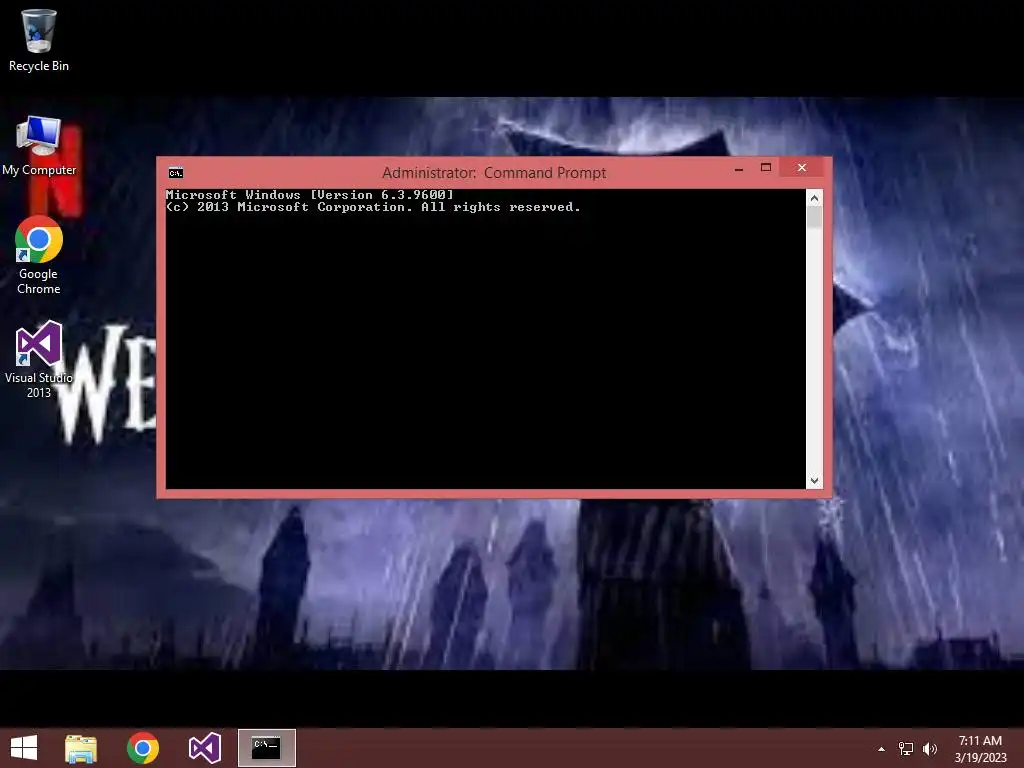The width and height of the screenshot is (1024, 768).
Task: Open File Explorer from the taskbar
Action: (81, 748)
